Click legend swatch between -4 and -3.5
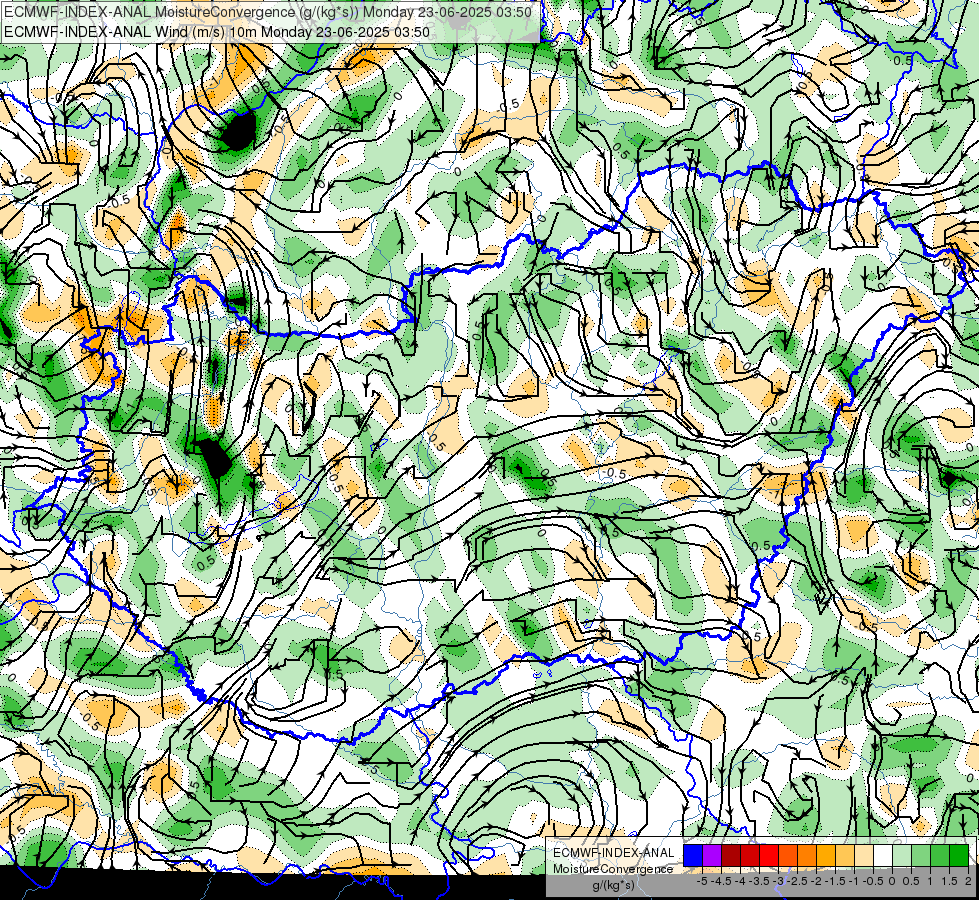The width and height of the screenshot is (979, 900). pyautogui.click(x=750, y=856)
